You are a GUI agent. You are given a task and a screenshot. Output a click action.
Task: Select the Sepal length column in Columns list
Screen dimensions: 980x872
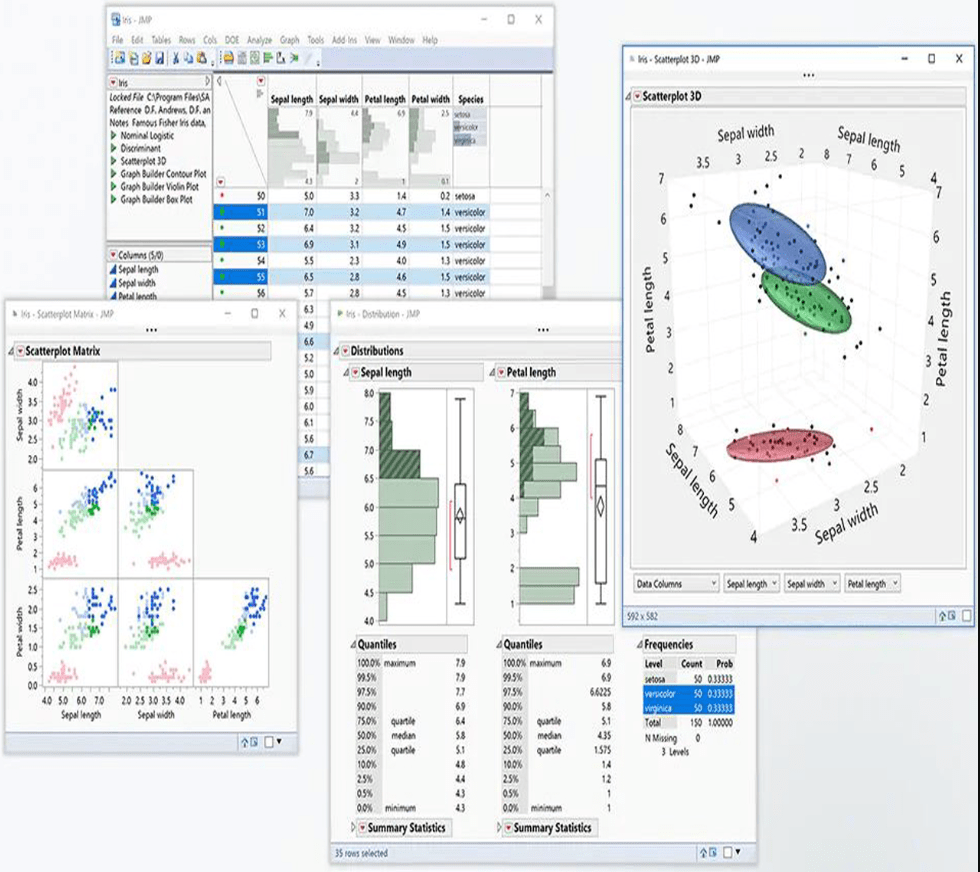click(138, 270)
